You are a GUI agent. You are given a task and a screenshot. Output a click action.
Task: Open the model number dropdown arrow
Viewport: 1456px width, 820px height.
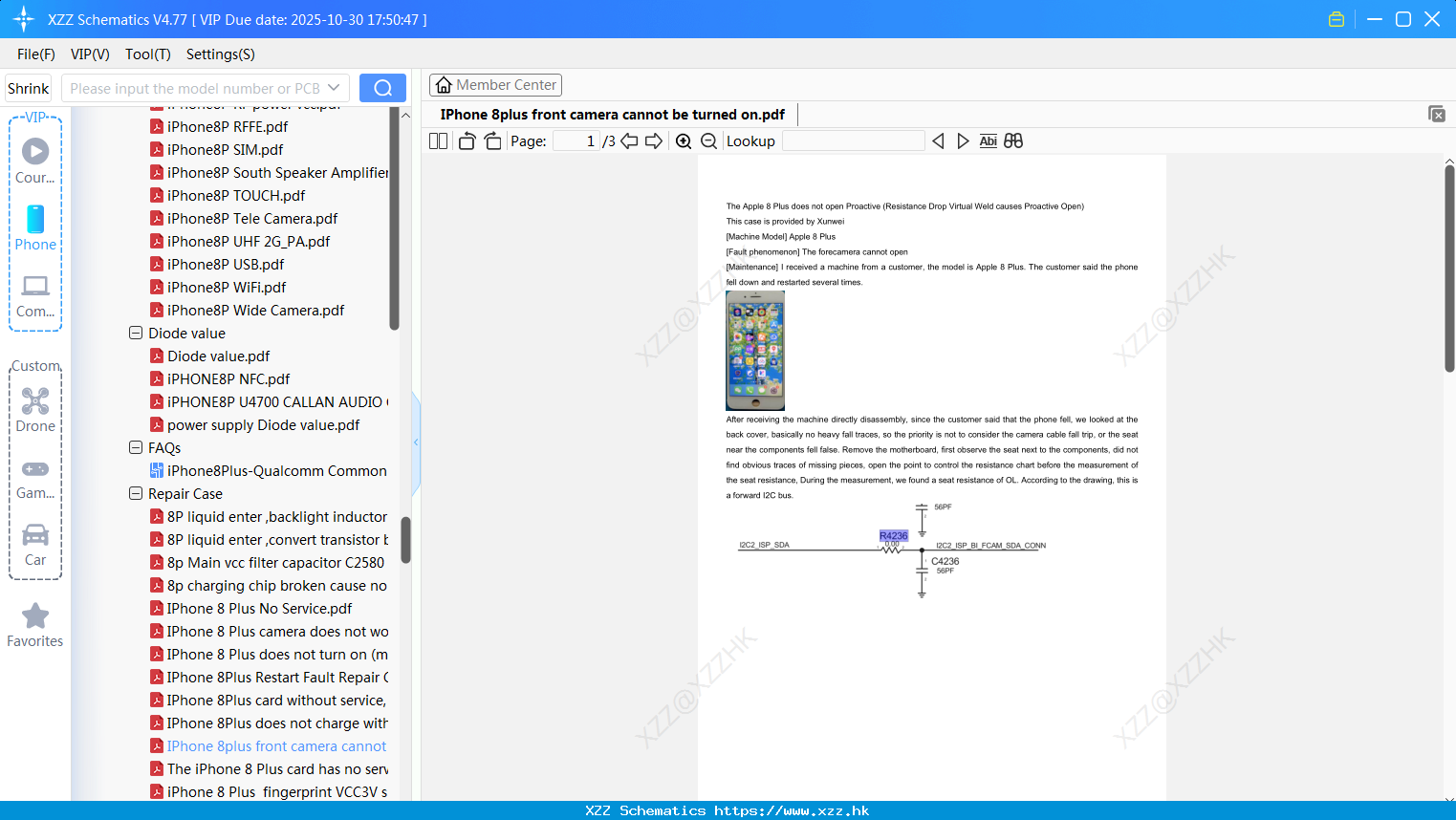334,88
